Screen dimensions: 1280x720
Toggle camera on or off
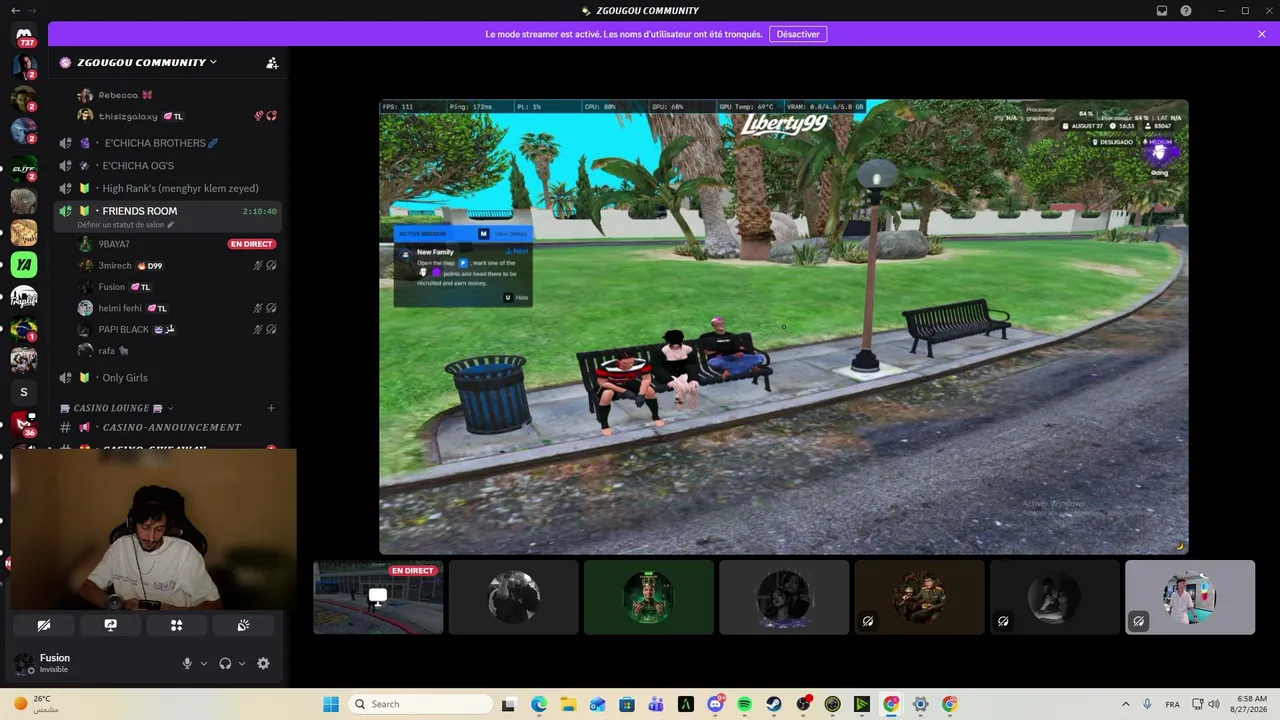tap(44, 625)
